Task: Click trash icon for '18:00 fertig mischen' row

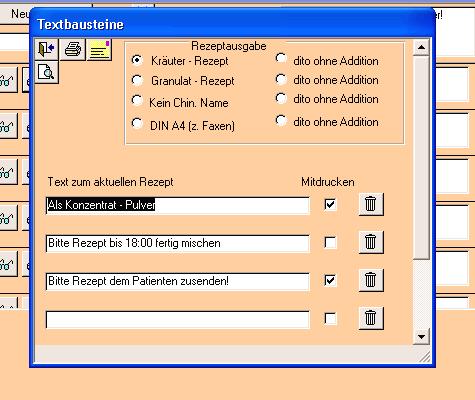Action: [371, 242]
